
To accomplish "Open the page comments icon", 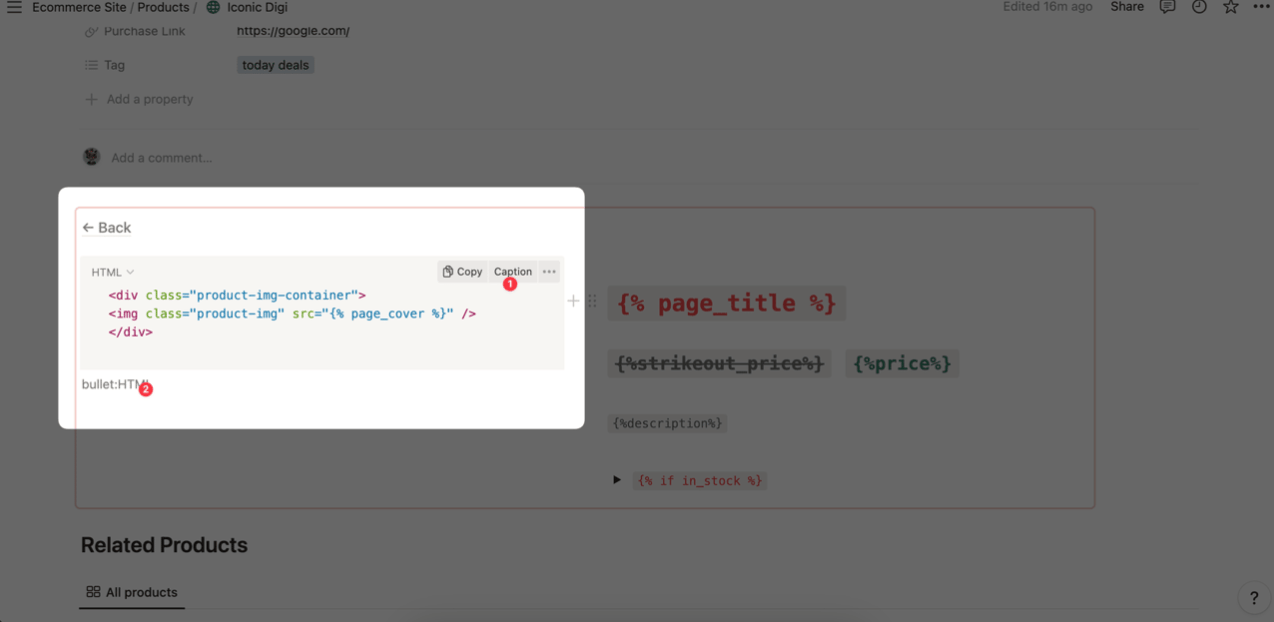I will pos(1167,7).
